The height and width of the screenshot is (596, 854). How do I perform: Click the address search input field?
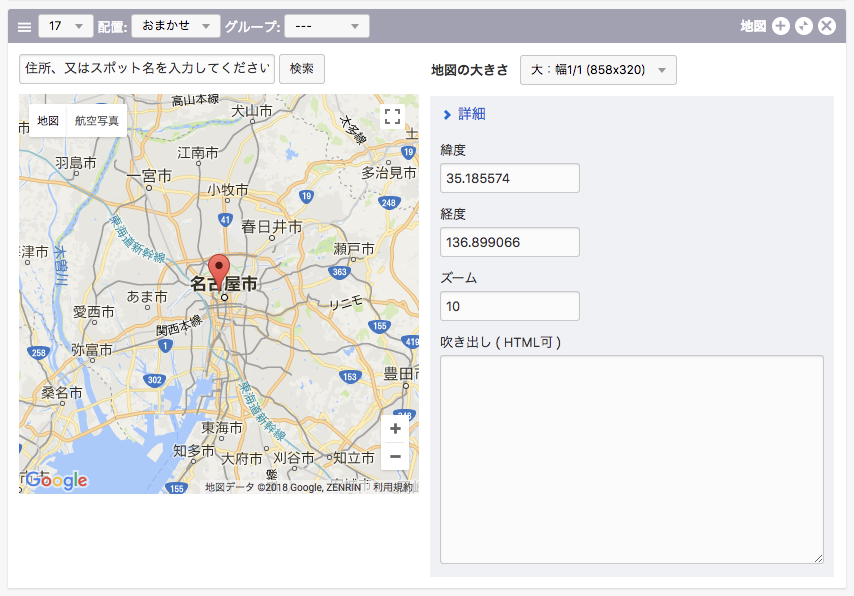146,69
